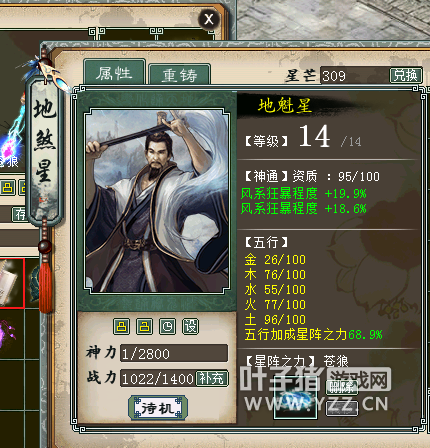Click the 地煞星 hanging banner
This screenshot has width=430, height=448.
tap(45, 151)
